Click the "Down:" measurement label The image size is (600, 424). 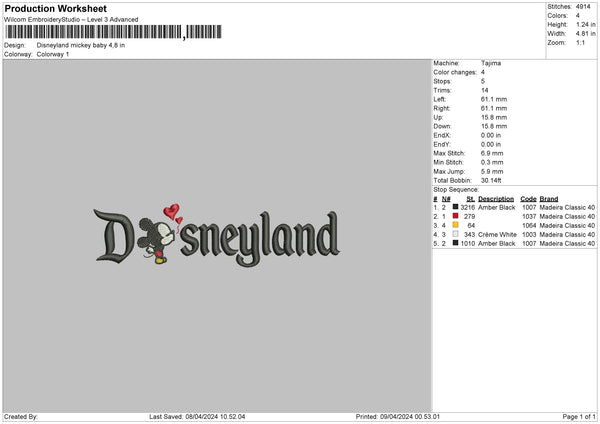pyautogui.click(x=442, y=126)
